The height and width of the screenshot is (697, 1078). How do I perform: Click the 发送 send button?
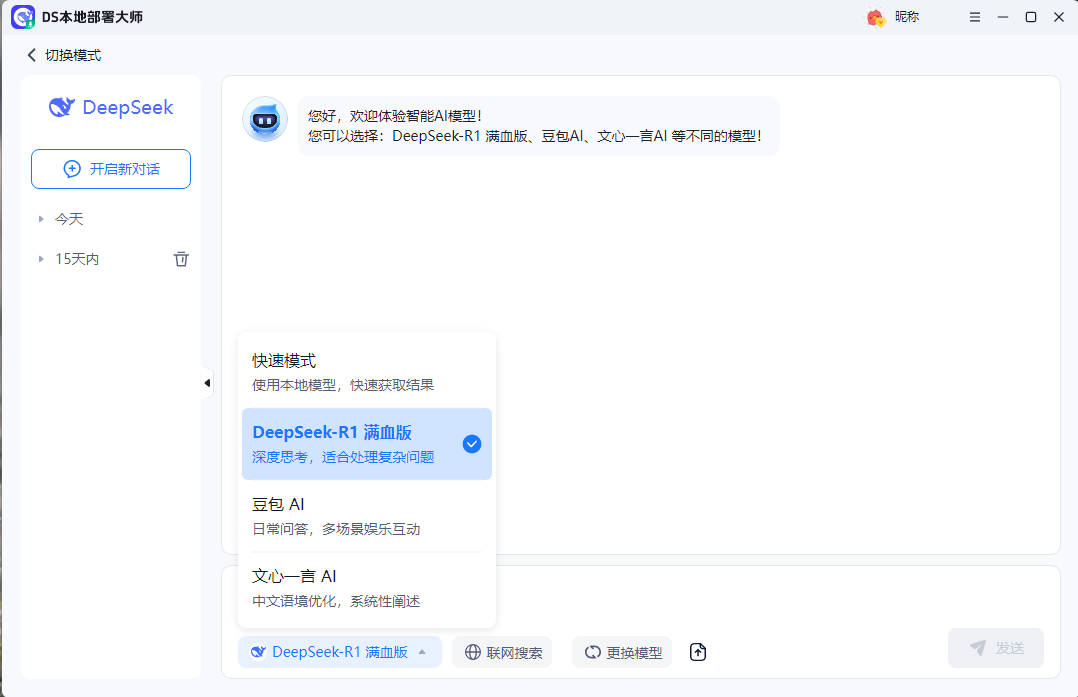tap(995, 648)
